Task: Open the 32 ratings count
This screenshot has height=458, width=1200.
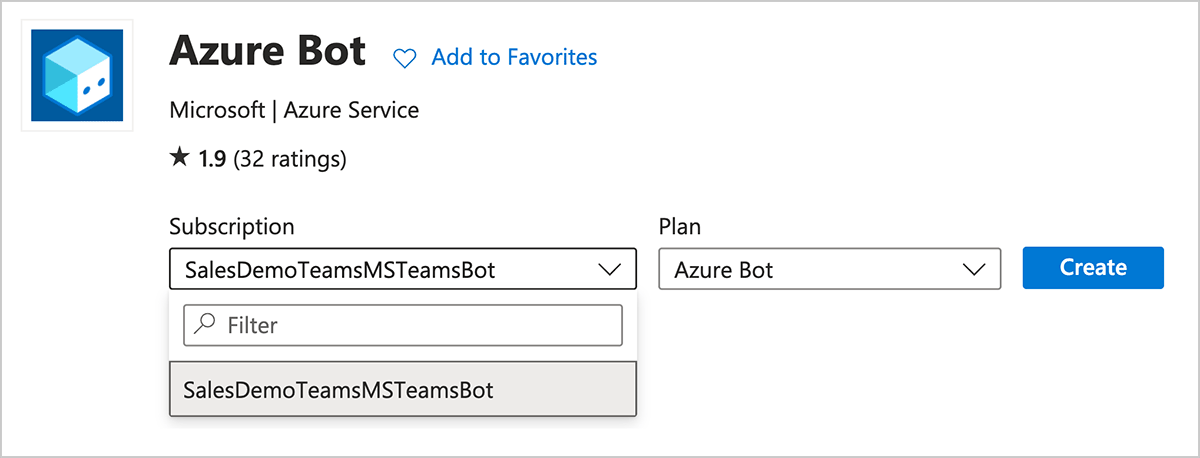Action: [x=289, y=158]
